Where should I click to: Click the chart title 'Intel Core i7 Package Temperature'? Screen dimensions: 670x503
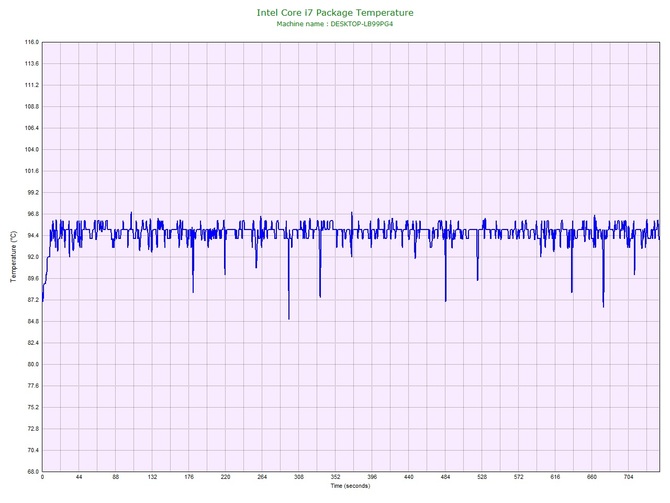tap(335, 13)
